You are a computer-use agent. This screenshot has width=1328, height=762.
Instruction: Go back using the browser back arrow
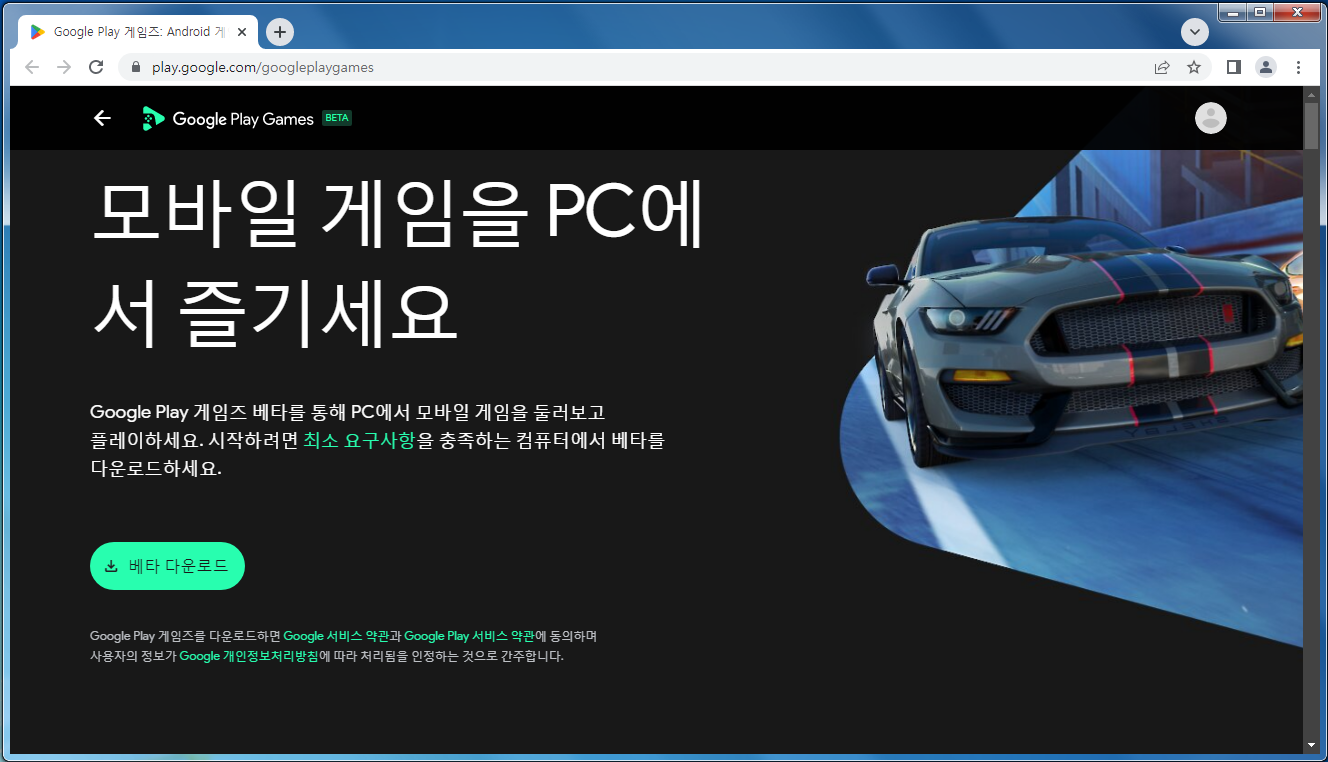32,67
